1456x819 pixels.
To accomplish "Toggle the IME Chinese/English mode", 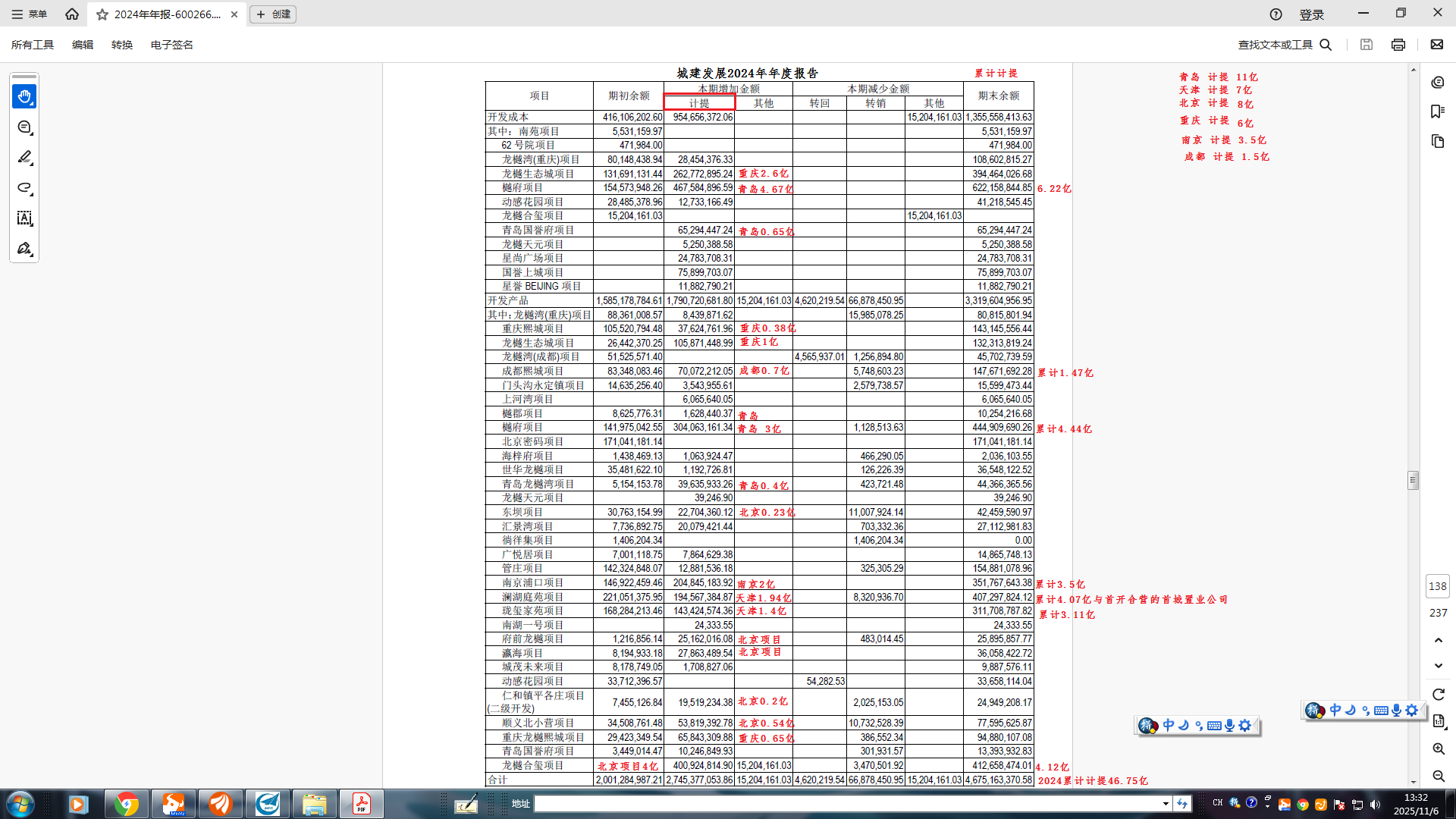I will point(1169,725).
